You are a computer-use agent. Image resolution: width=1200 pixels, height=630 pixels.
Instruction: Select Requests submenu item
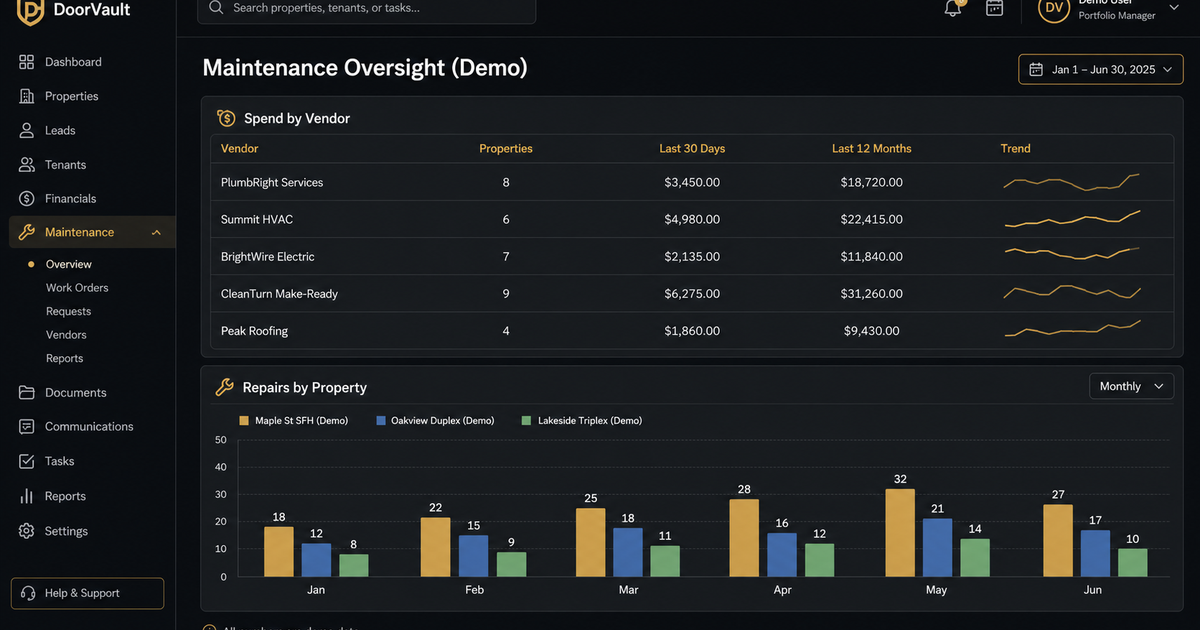[68, 311]
